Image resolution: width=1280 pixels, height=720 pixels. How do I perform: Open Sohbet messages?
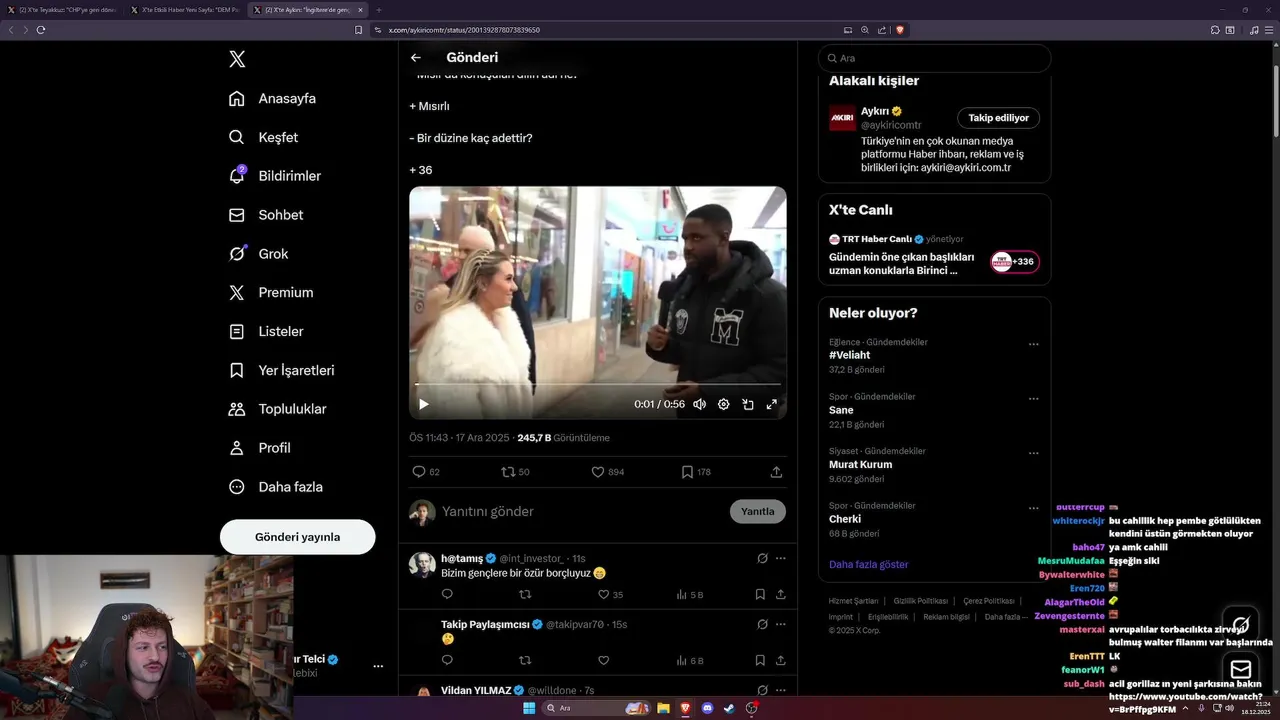(x=265, y=215)
